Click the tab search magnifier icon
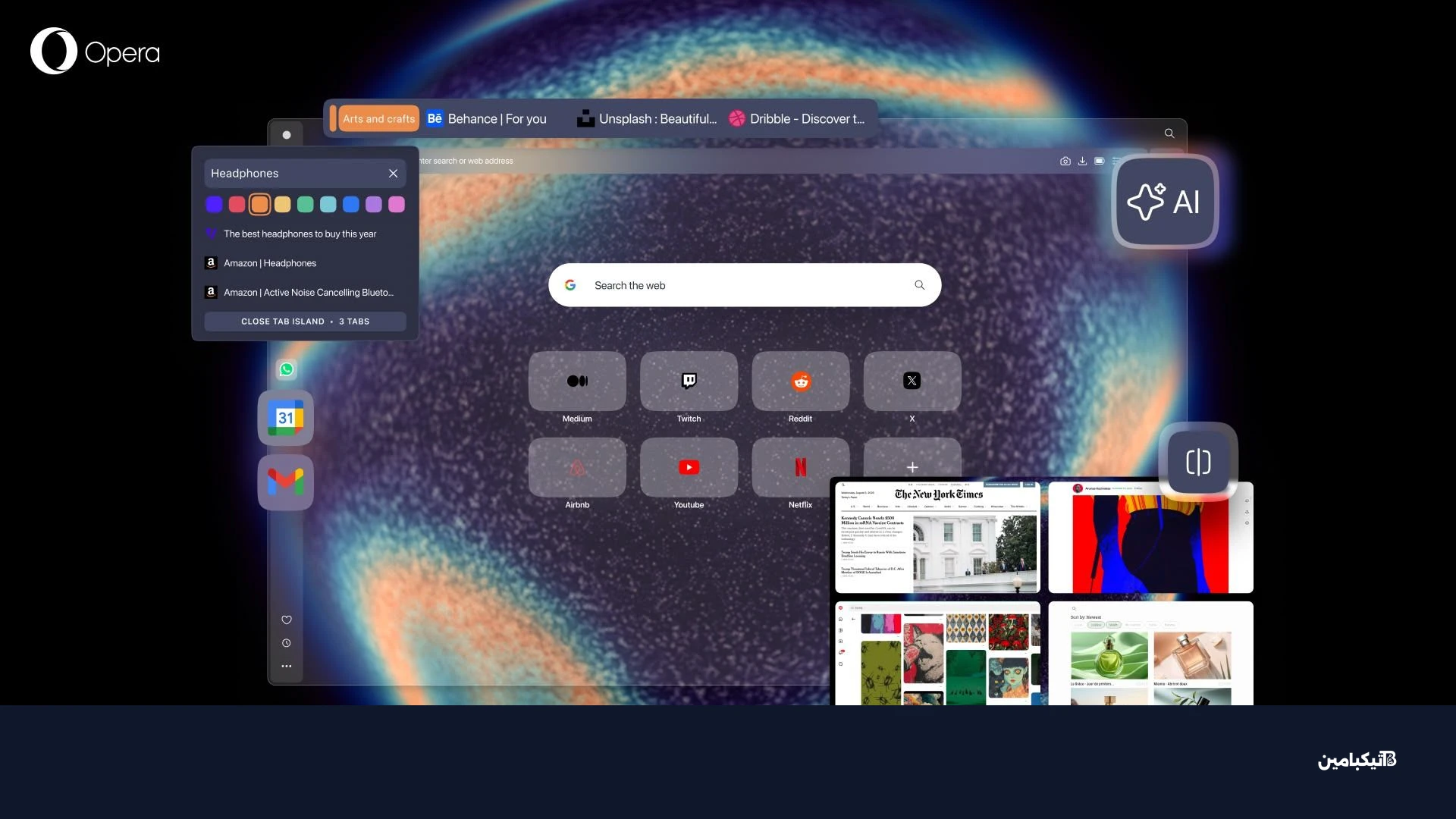 click(x=1169, y=133)
